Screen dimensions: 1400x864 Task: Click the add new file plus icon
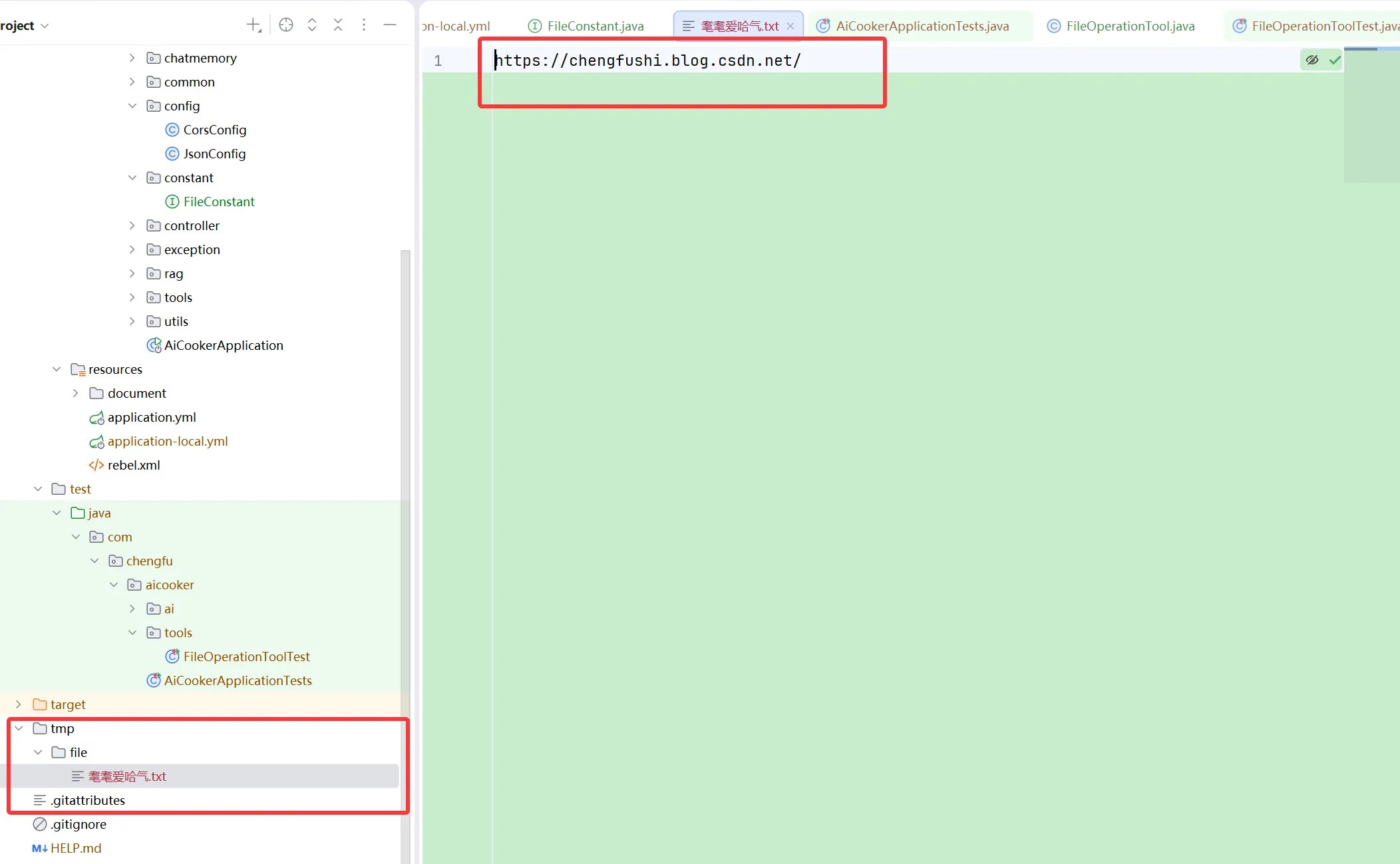pyautogui.click(x=254, y=25)
